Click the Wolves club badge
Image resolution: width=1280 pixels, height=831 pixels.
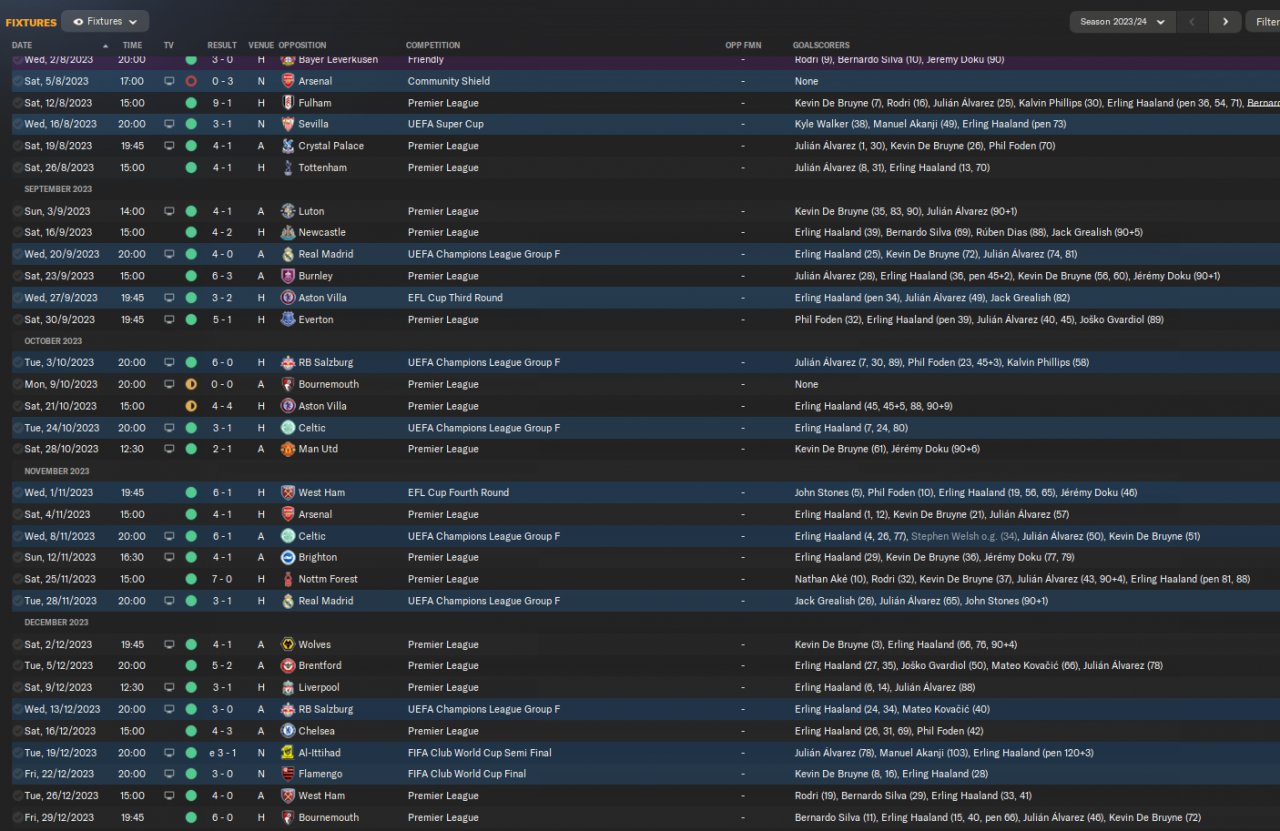coord(288,645)
